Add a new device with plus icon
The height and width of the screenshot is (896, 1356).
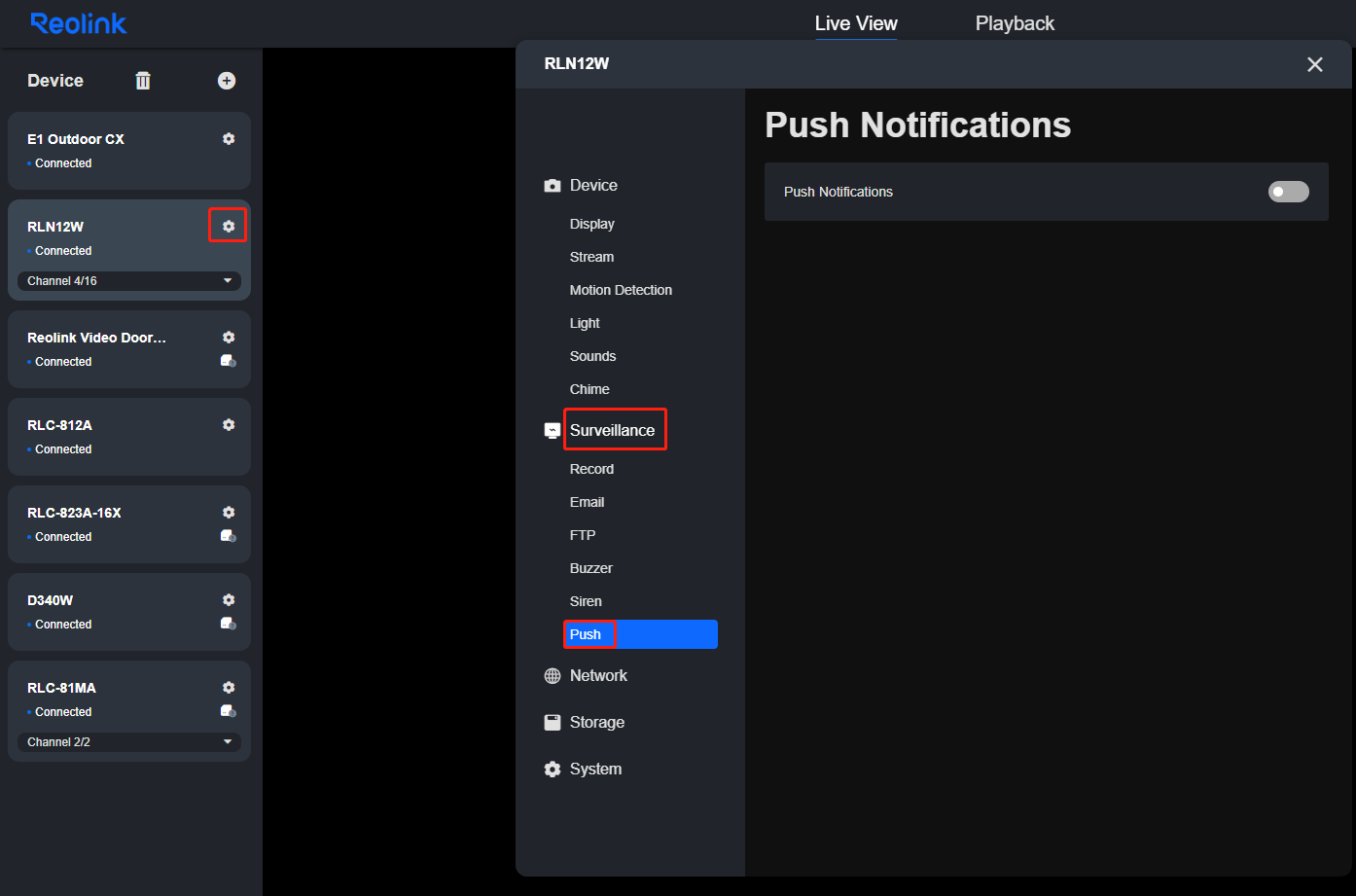tap(227, 81)
